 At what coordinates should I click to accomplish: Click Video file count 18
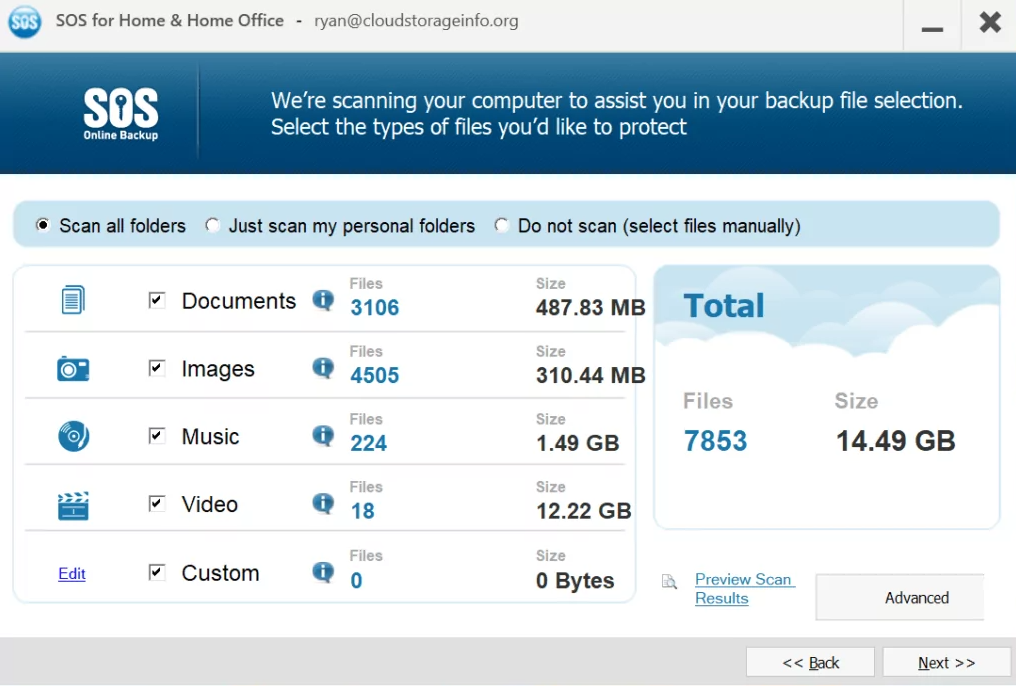pyautogui.click(x=363, y=511)
